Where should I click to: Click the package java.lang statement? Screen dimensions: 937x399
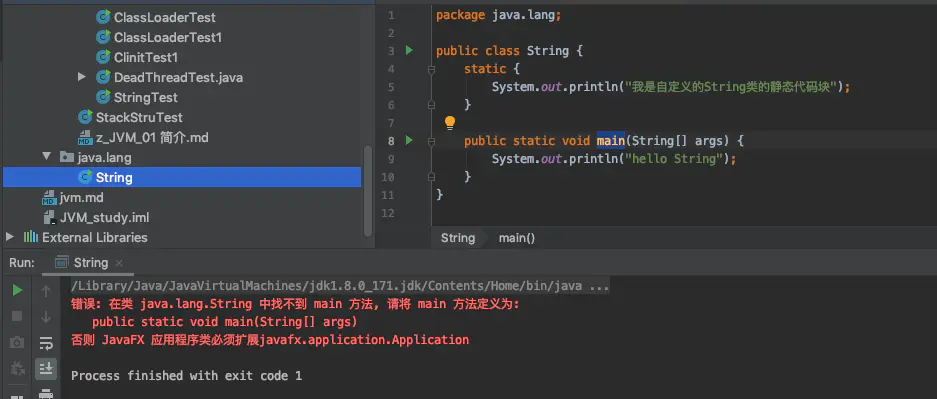[x=499, y=15]
